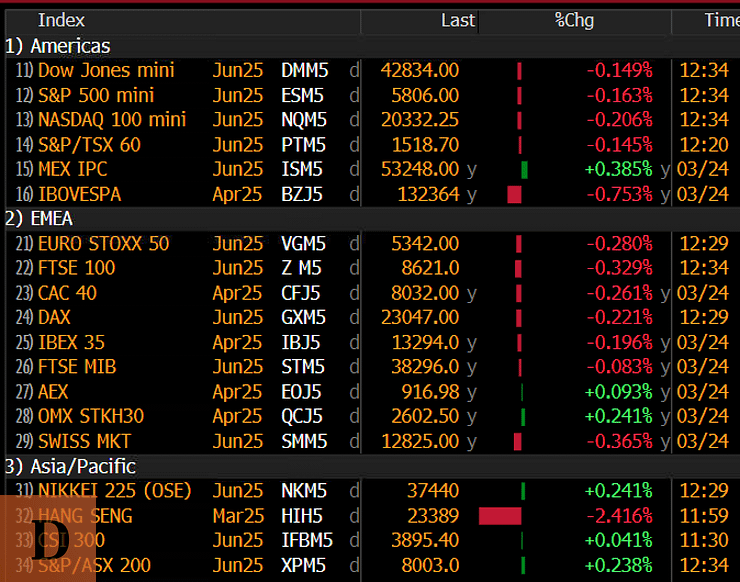Click the %Chg column header
The height and width of the screenshot is (582, 740).
(x=574, y=20)
